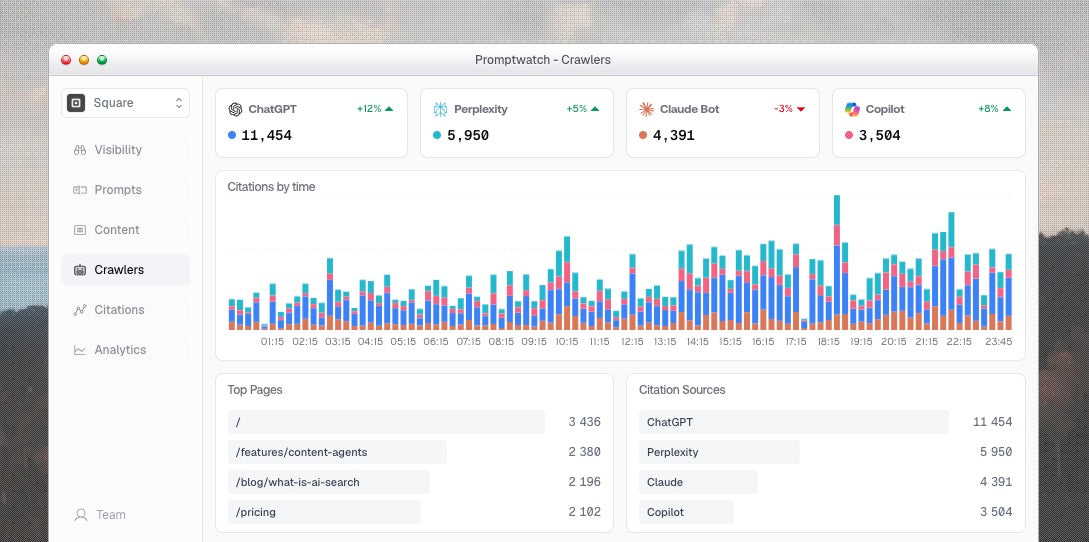Click the 01:15 time axis label
Screen dimensions: 1089x542
click(272, 342)
